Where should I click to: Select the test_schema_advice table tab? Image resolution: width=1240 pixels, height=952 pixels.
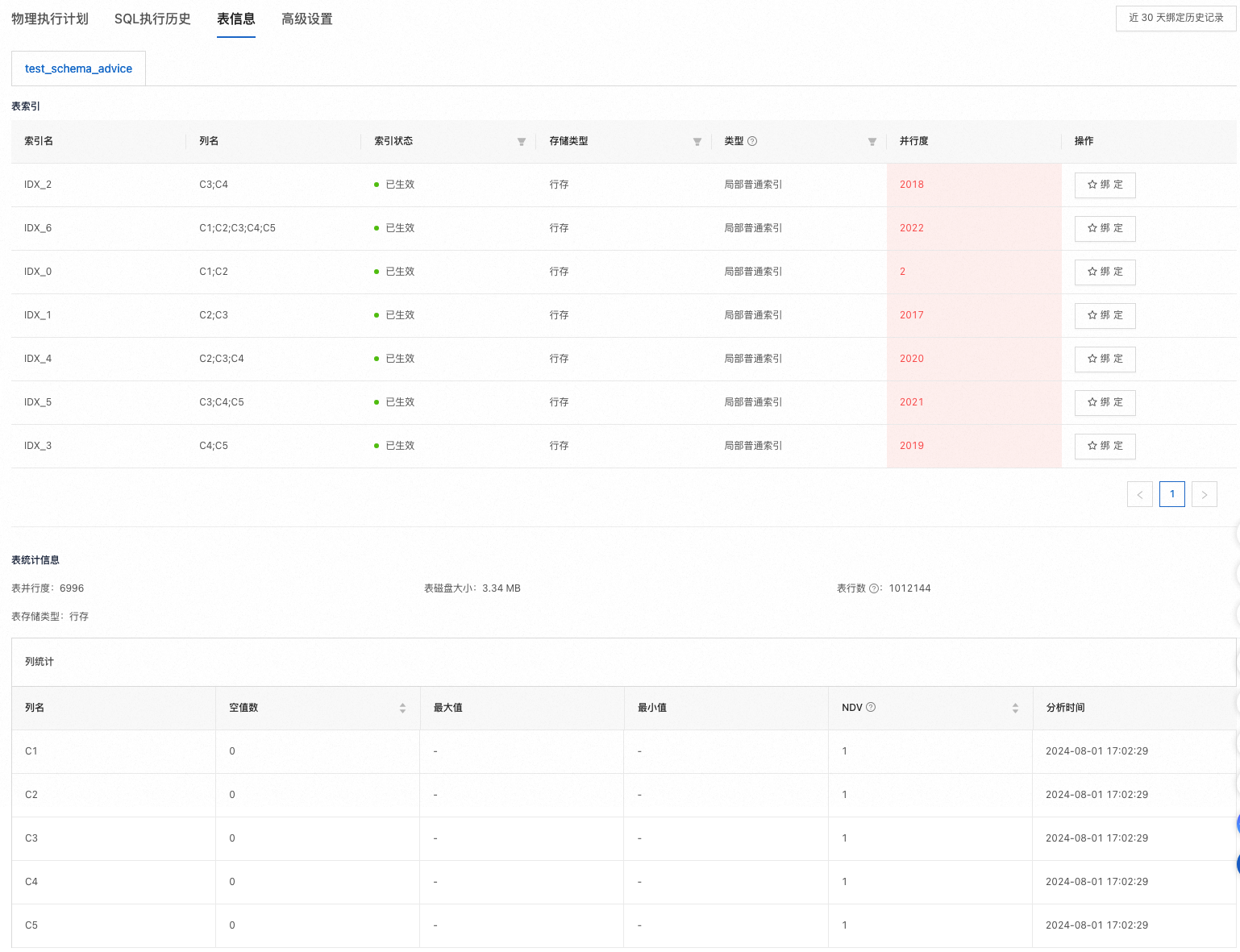pyautogui.click(x=78, y=69)
